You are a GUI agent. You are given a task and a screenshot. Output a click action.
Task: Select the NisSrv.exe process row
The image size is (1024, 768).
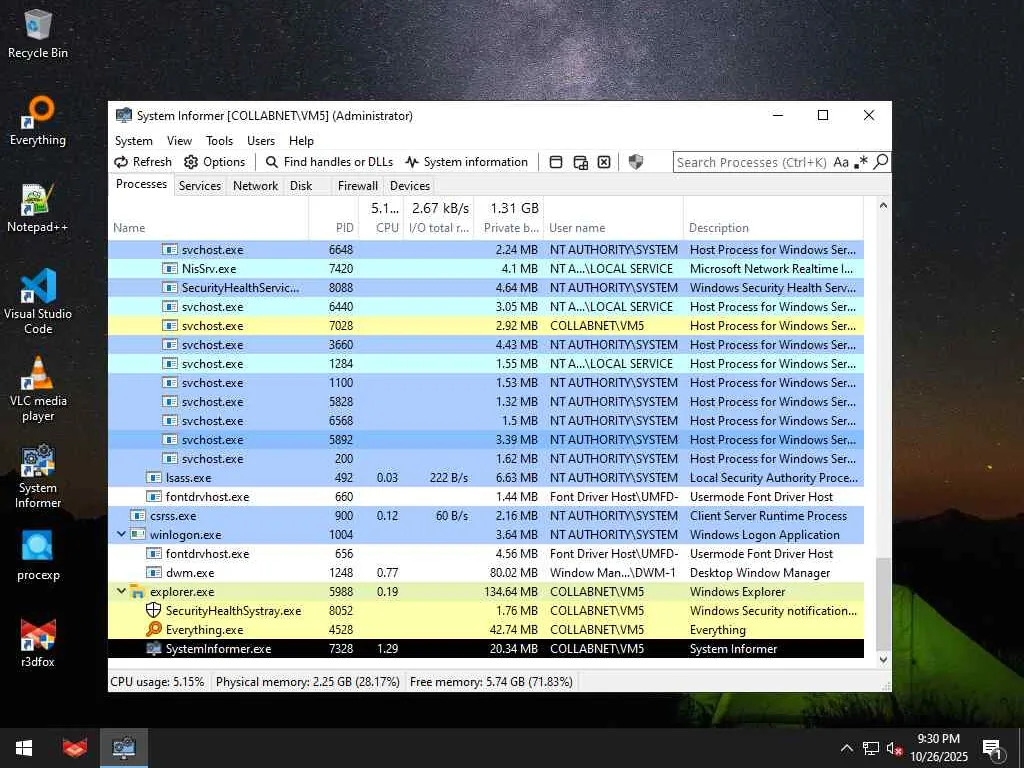[486, 268]
